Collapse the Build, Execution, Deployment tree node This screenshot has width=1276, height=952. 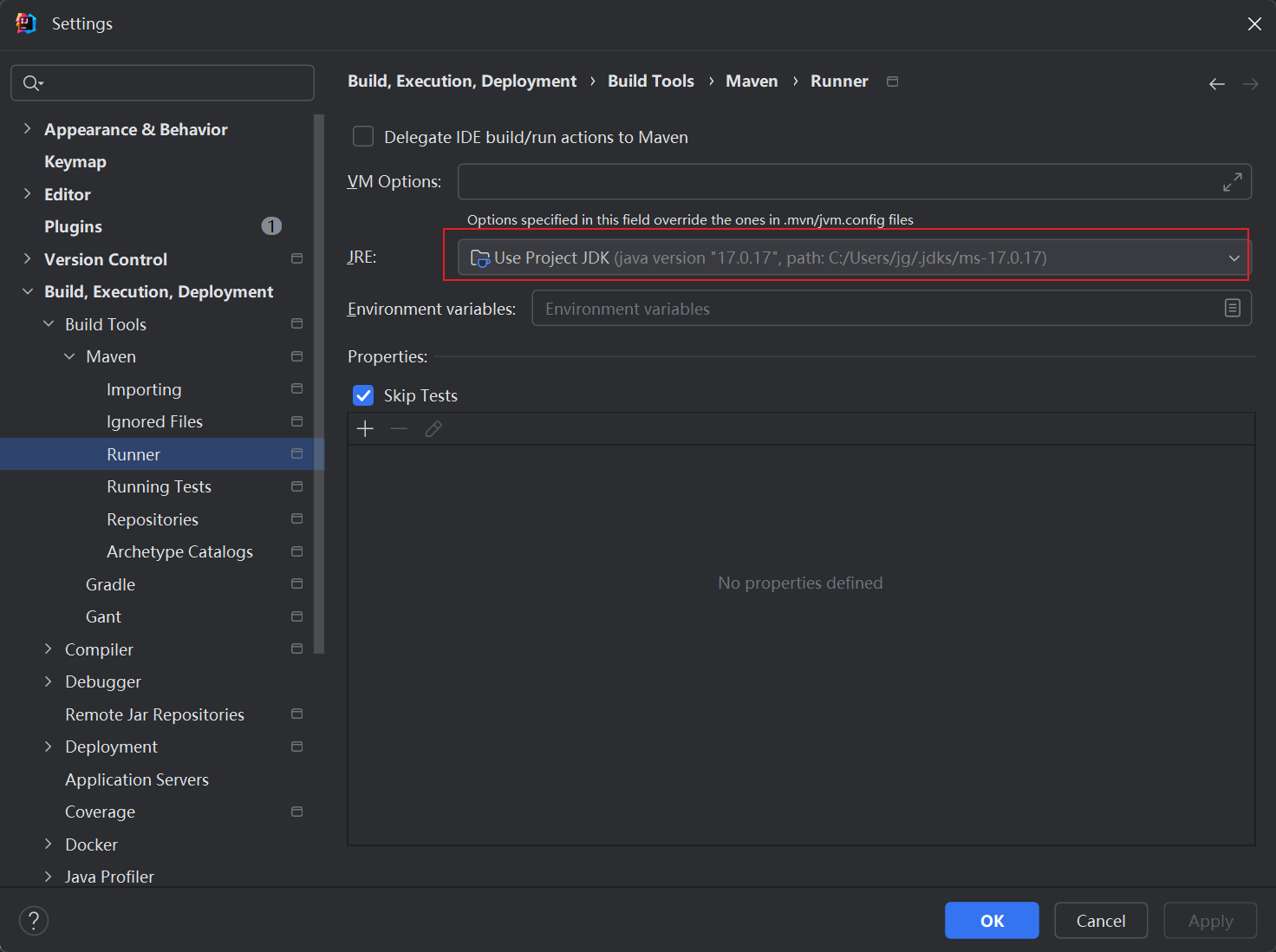tap(27, 291)
